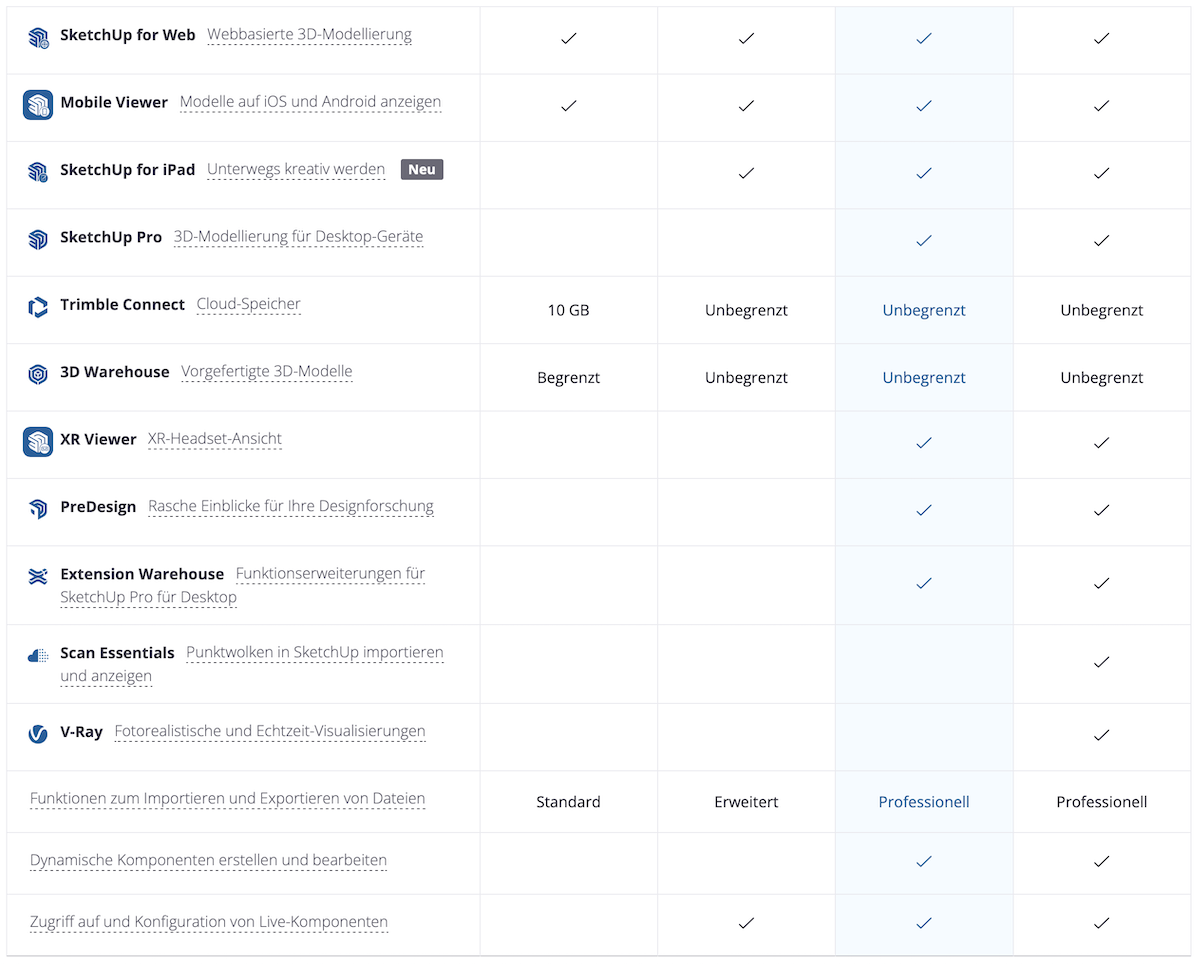Click 'Fotorealistische und Echtzeit-Visualisierungen' link
Image resolution: width=1200 pixels, height=964 pixels.
270,731
